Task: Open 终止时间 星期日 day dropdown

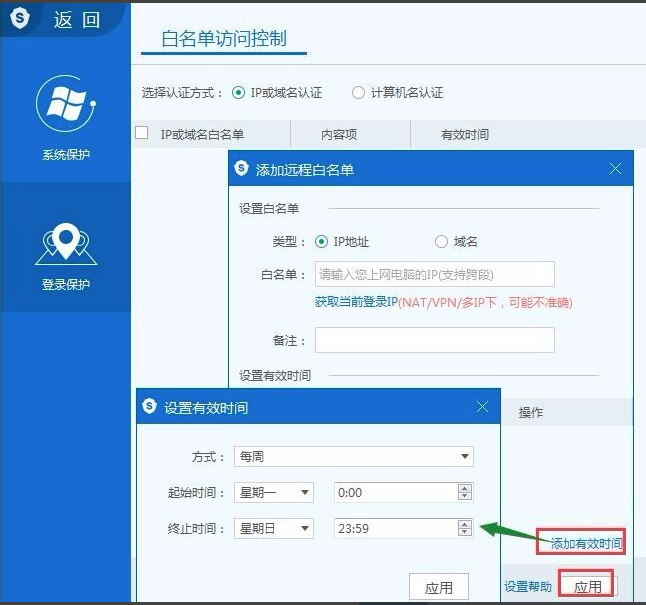Action: (305, 528)
